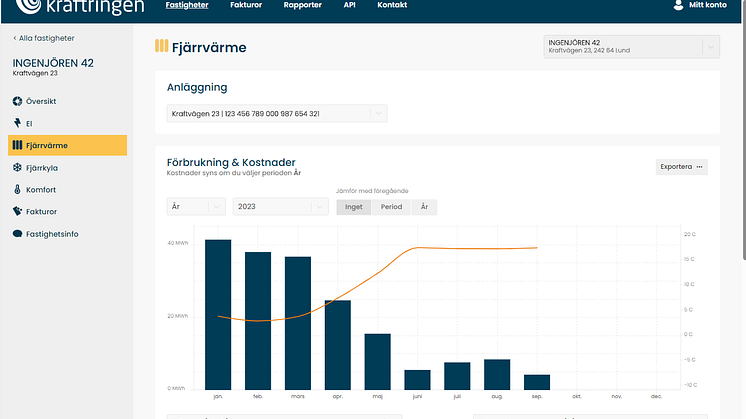The height and width of the screenshot is (419, 746).
Task: Click Mitt konto link
Action: point(707,5)
